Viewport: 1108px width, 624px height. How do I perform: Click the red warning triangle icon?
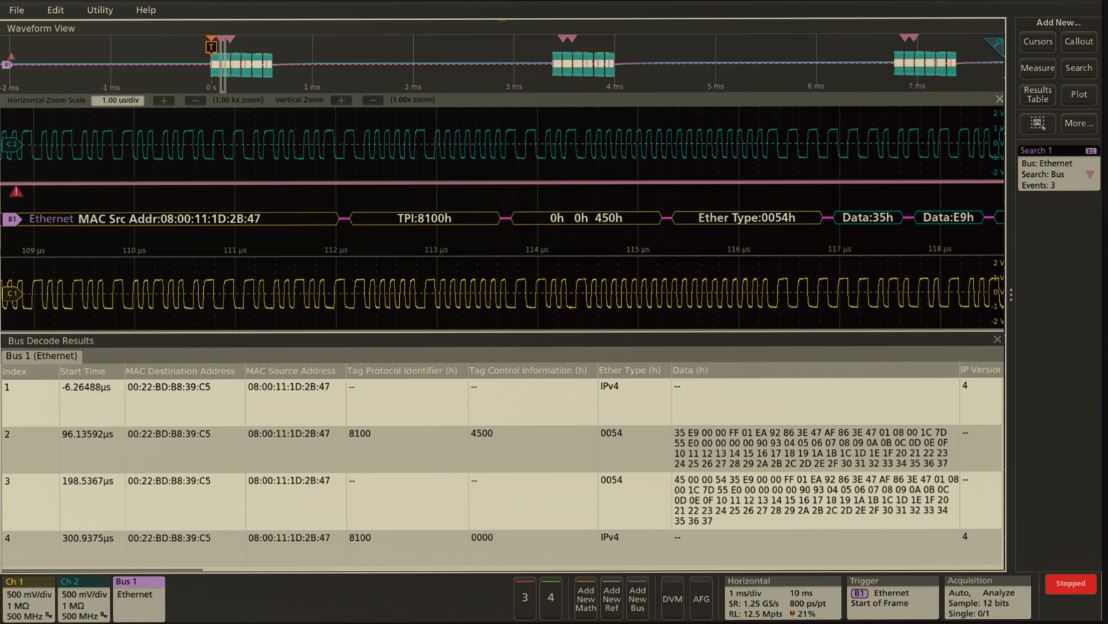click(16, 191)
